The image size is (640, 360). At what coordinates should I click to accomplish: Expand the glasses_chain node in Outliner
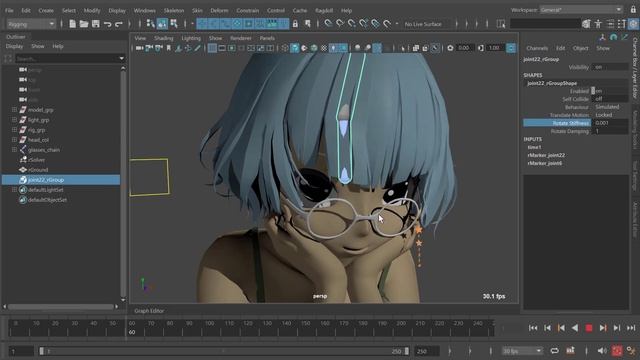click(14, 150)
